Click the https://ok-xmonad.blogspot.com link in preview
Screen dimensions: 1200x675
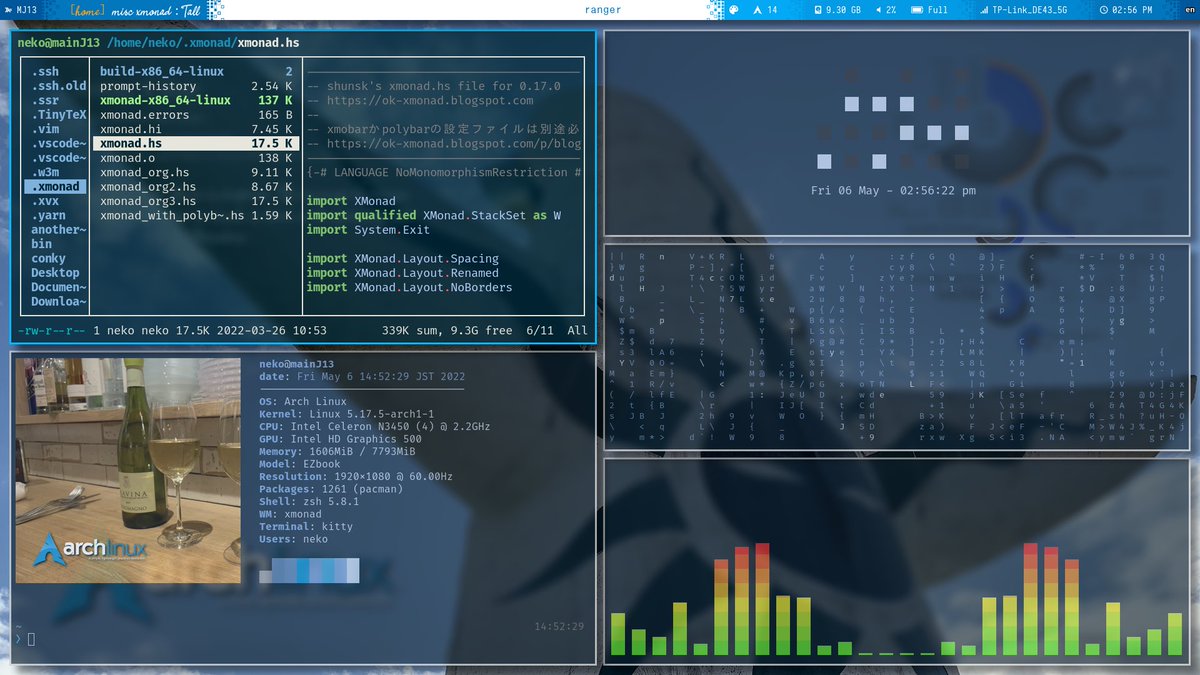click(430, 101)
